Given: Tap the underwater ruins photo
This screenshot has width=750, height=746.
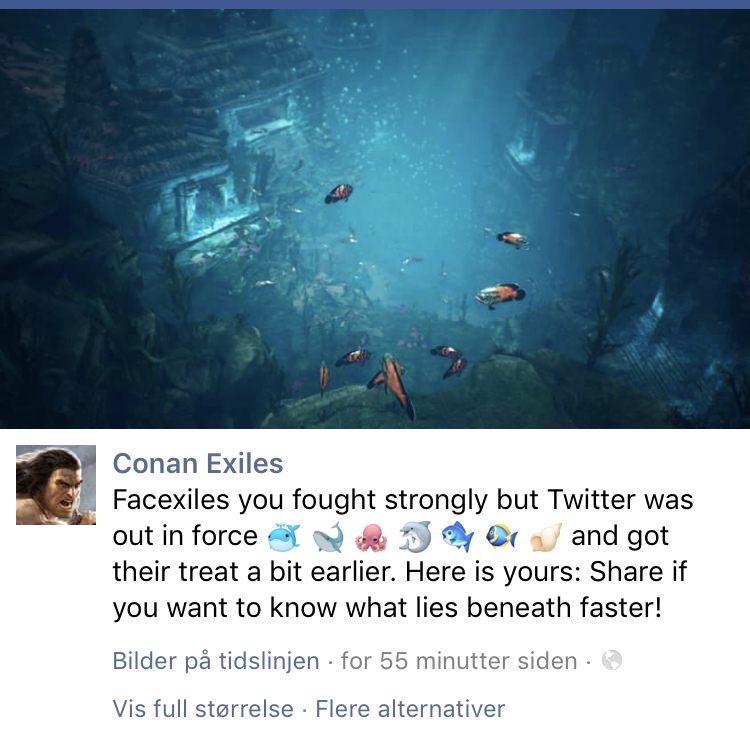Looking at the screenshot, I should pyautogui.click(x=375, y=219).
